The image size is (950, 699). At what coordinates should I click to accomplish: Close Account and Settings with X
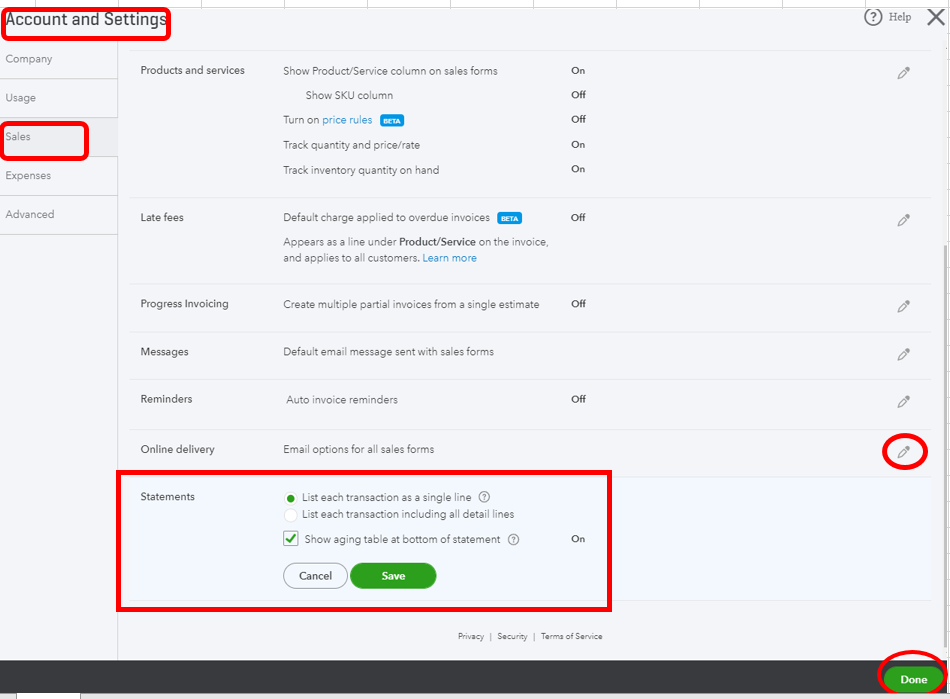point(935,17)
